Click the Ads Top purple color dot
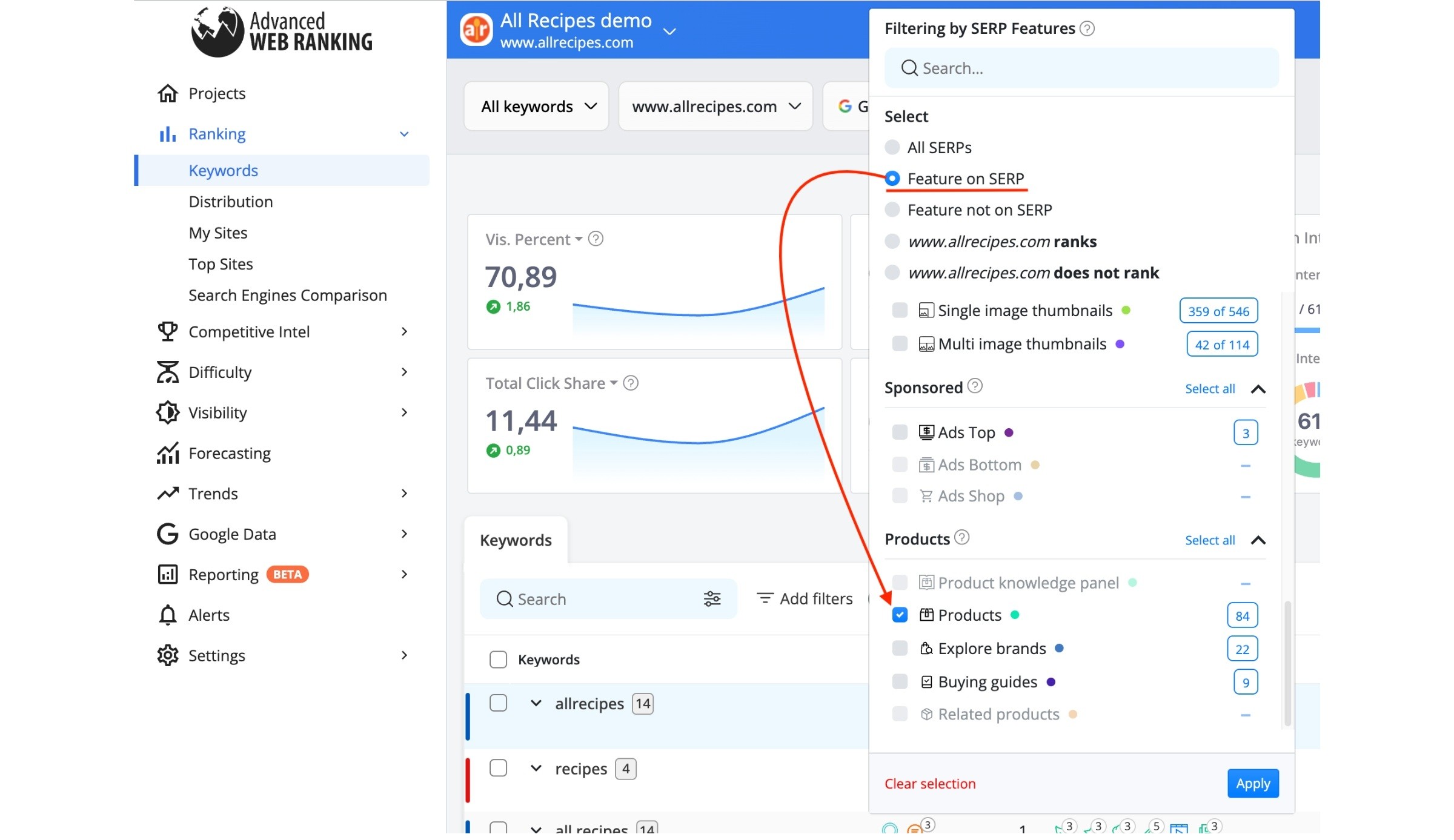Screen dimensions: 1454x840 click(1009, 434)
